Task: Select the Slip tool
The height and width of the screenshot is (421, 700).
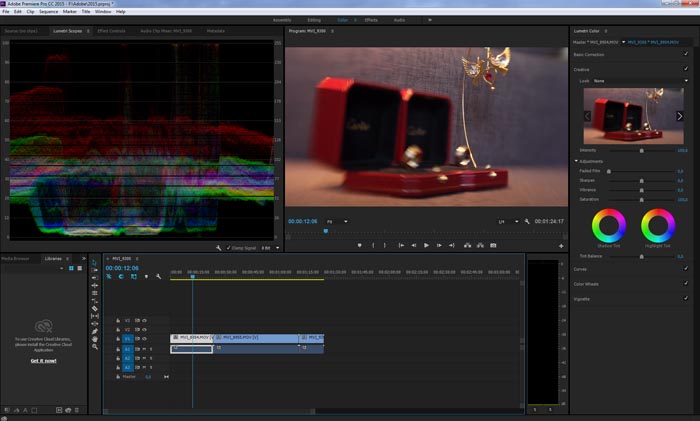Action: [x=95, y=316]
